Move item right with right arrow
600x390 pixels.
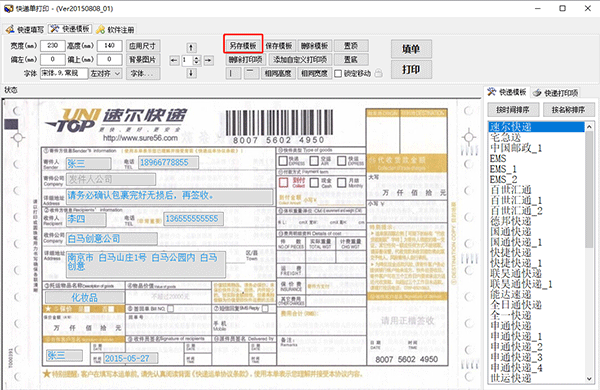[x=209, y=60]
